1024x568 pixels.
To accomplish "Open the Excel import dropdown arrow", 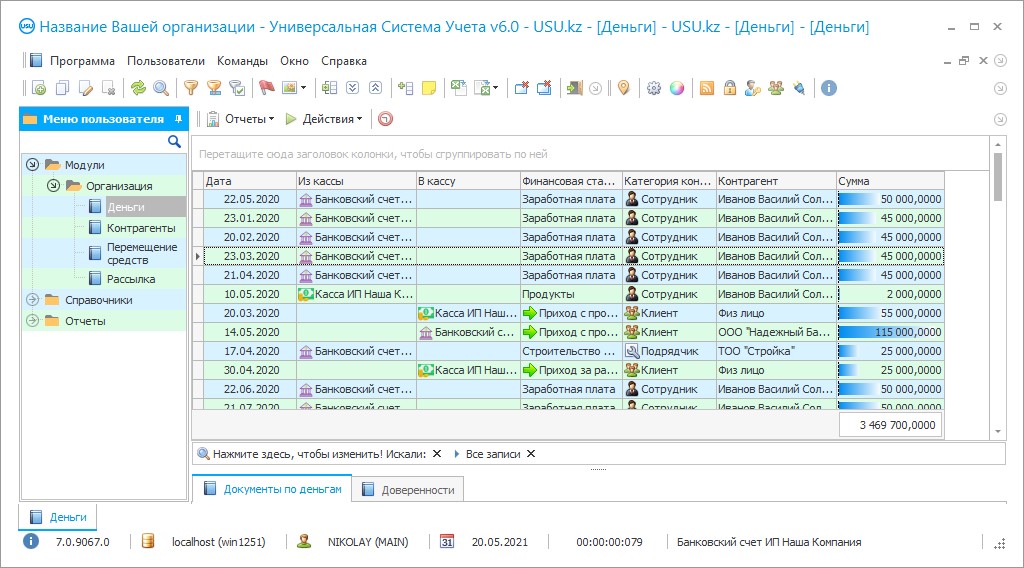I will point(496,88).
